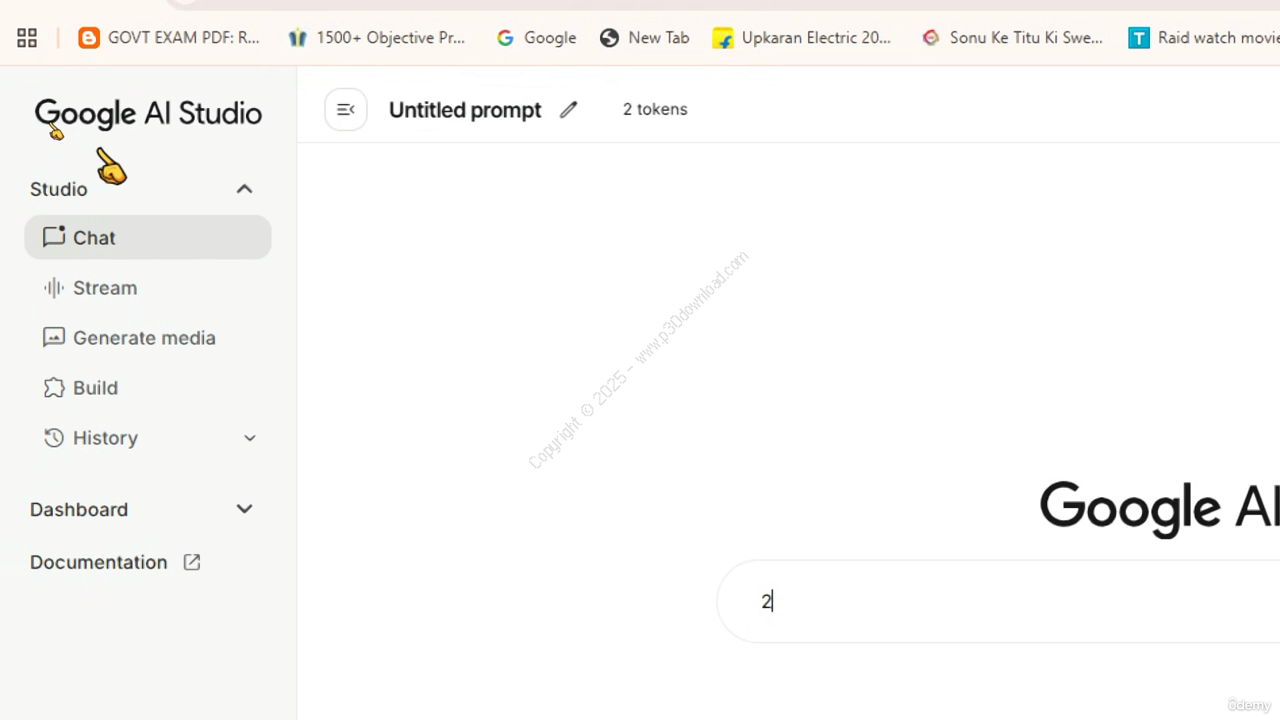Click the Google AI Studio sidebar logo
This screenshot has width=1280, height=720.
click(148, 114)
